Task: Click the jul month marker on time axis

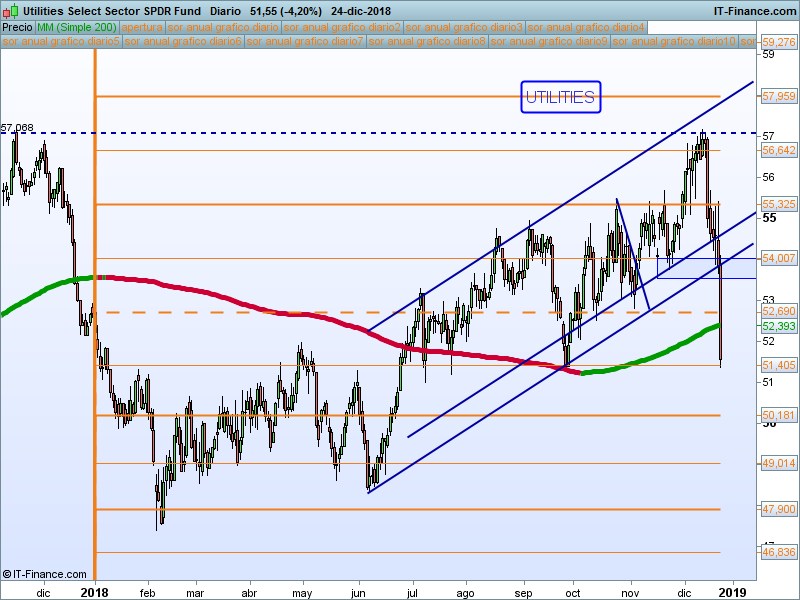Action: [412, 593]
